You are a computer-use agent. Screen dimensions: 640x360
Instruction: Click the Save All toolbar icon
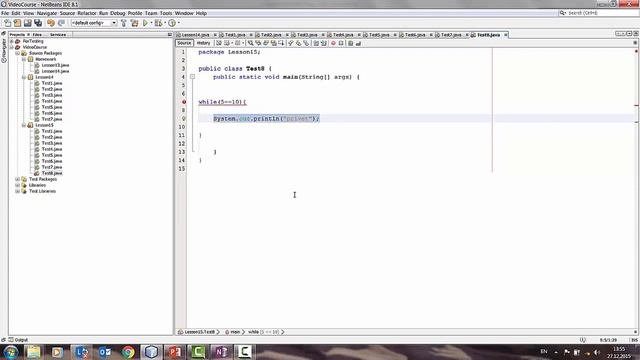pos(38,23)
